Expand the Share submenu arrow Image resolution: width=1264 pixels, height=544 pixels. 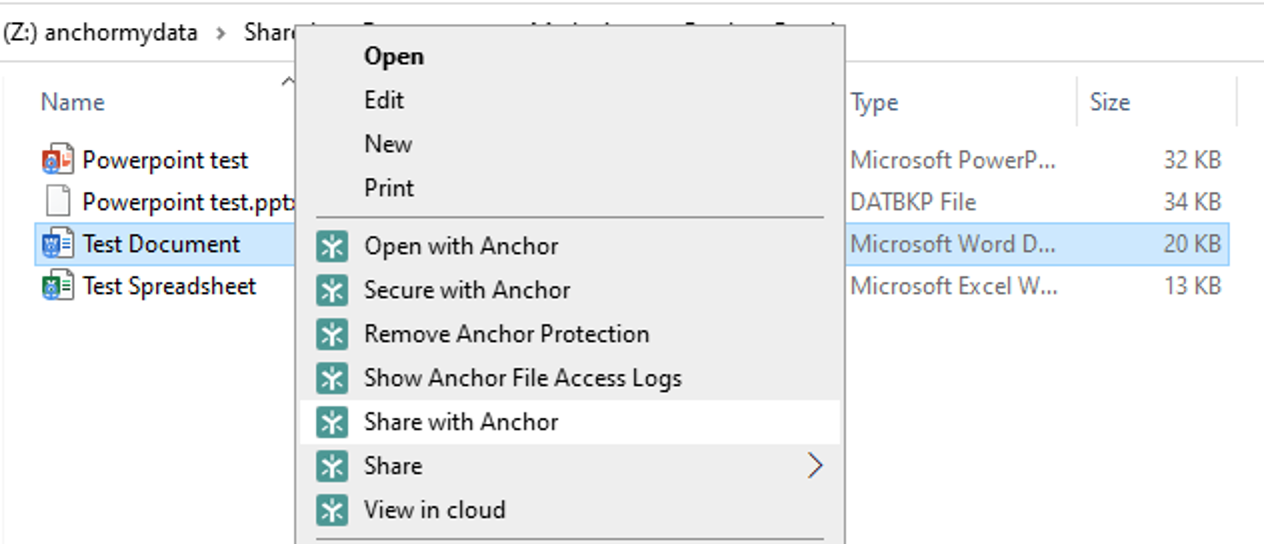(x=815, y=466)
